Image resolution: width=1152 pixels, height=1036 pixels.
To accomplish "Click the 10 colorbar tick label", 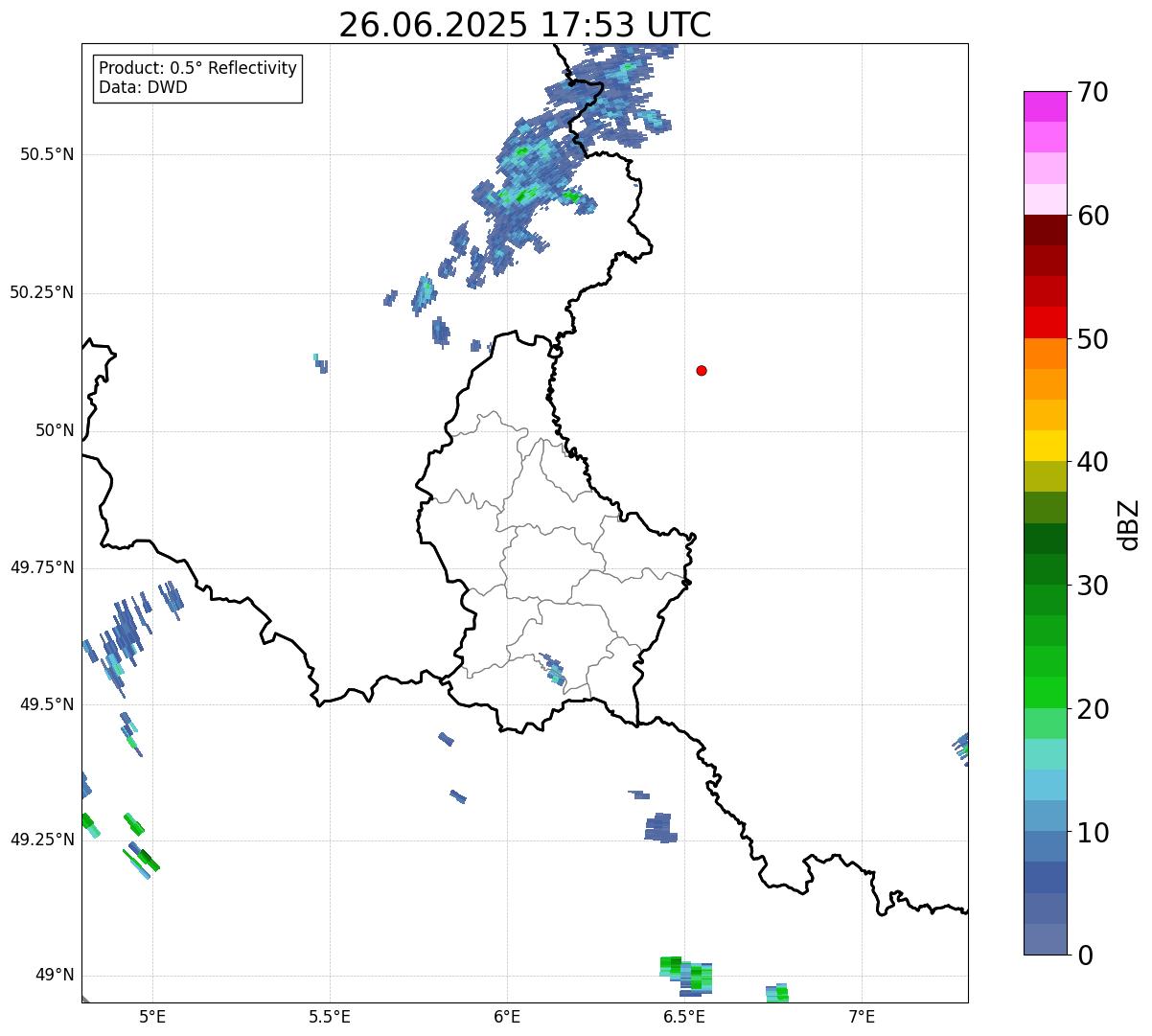I will 1093,833.
